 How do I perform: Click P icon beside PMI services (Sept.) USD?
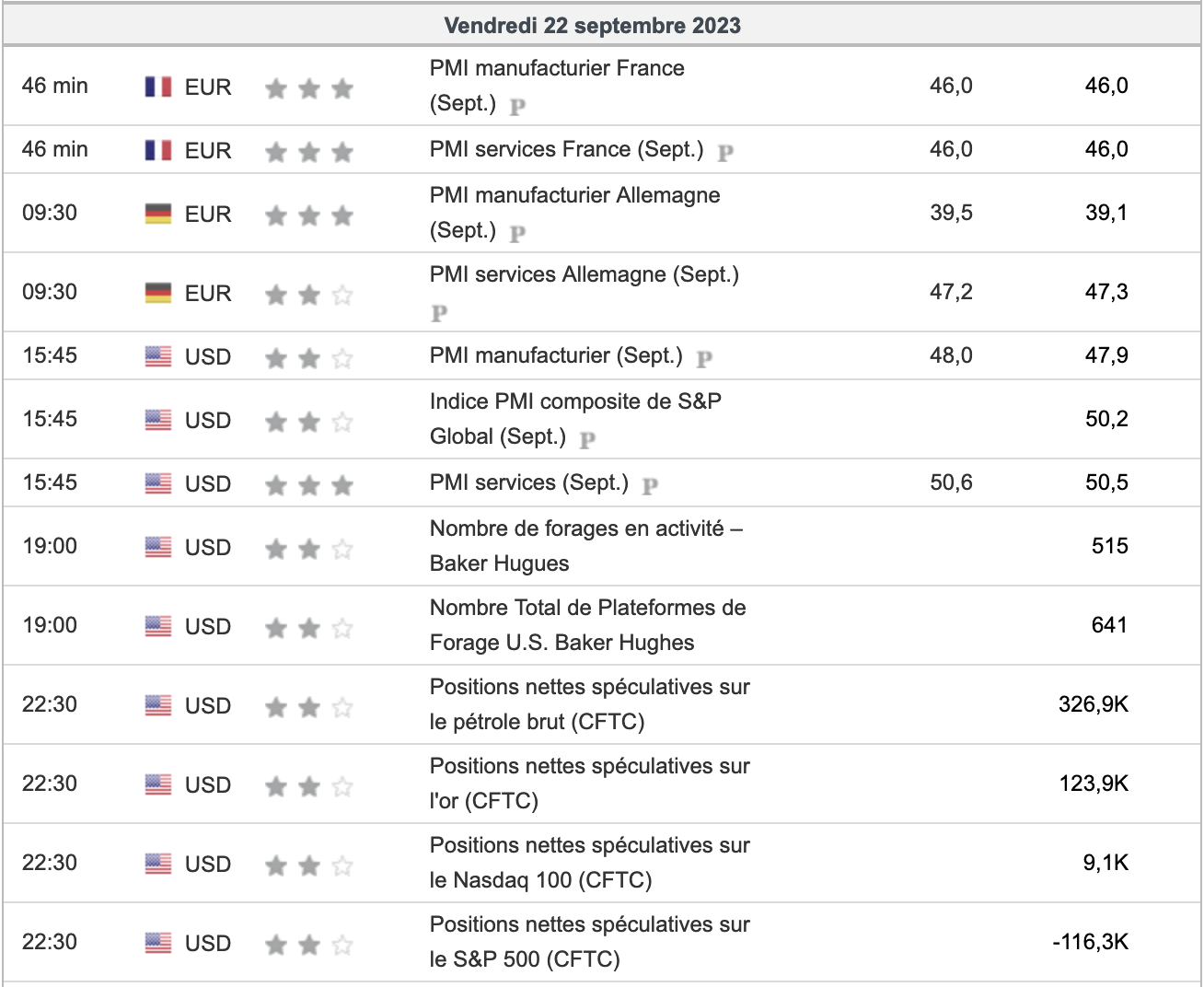[650, 485]
